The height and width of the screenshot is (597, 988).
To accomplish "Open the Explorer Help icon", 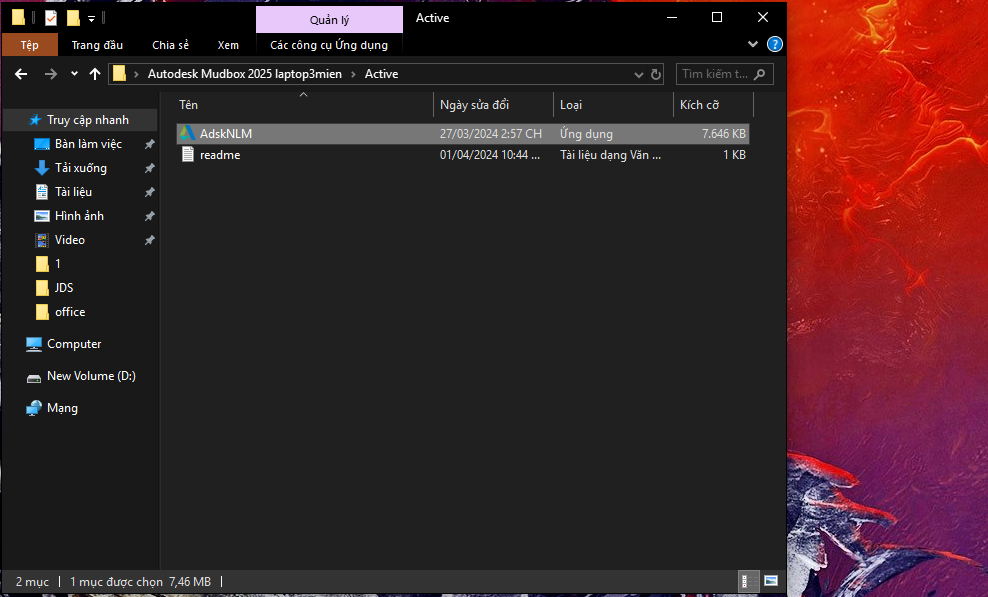I will [774, 45].
